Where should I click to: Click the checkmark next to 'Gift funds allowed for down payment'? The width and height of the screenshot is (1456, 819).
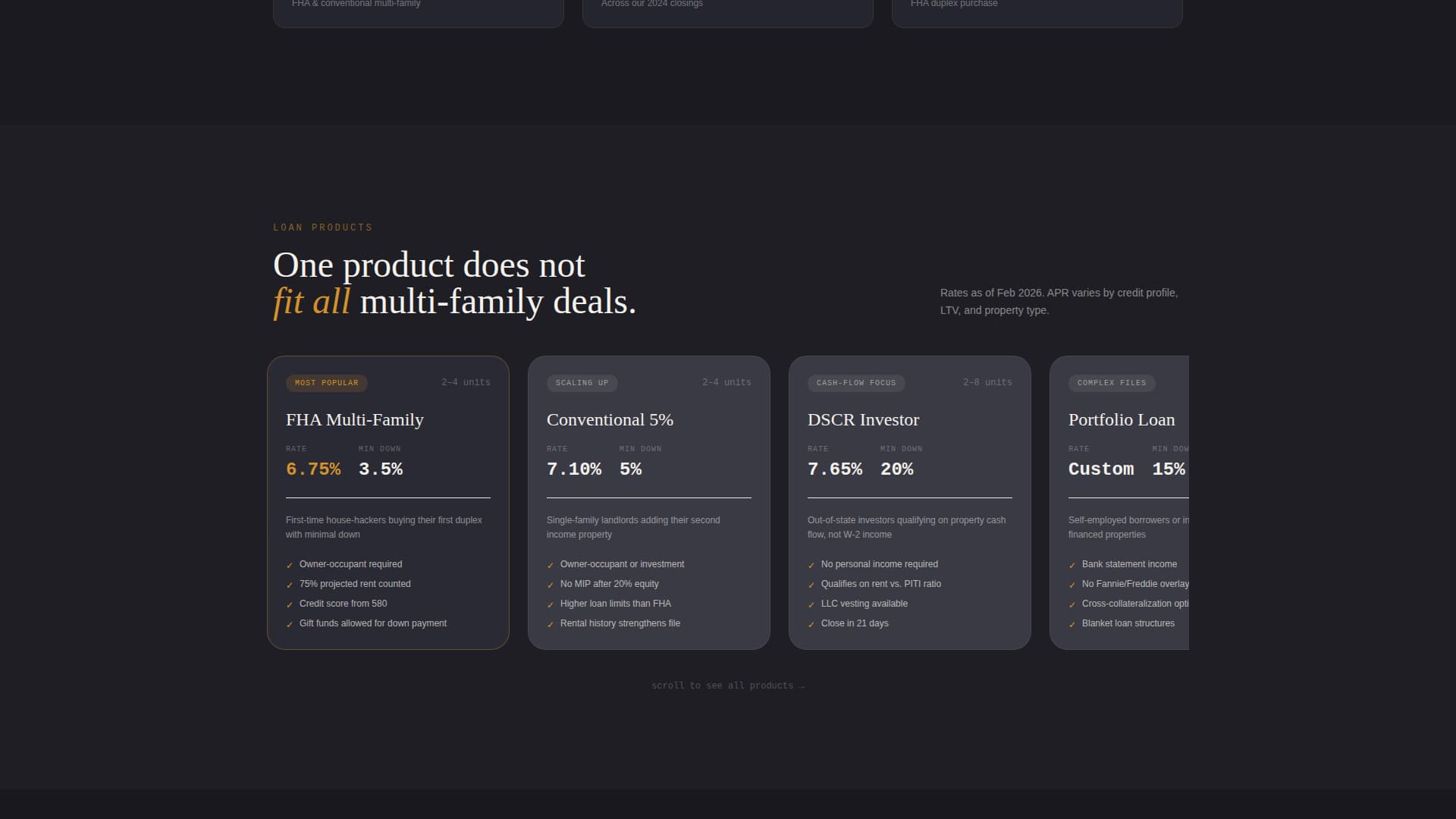pyautogui.click(x=290, y=623)
